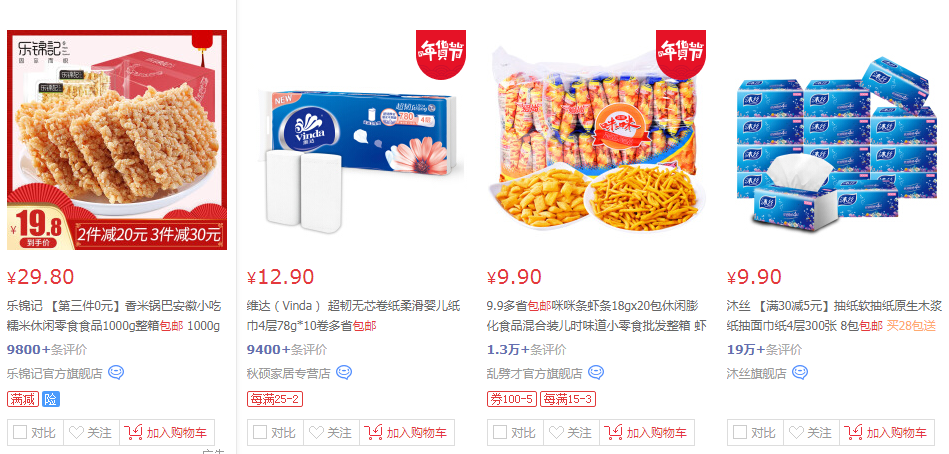This screenshot has height=454, width=949.
Task: Click chat icon next to 秋硕家居专营店
Action: [x=344, y=372]
